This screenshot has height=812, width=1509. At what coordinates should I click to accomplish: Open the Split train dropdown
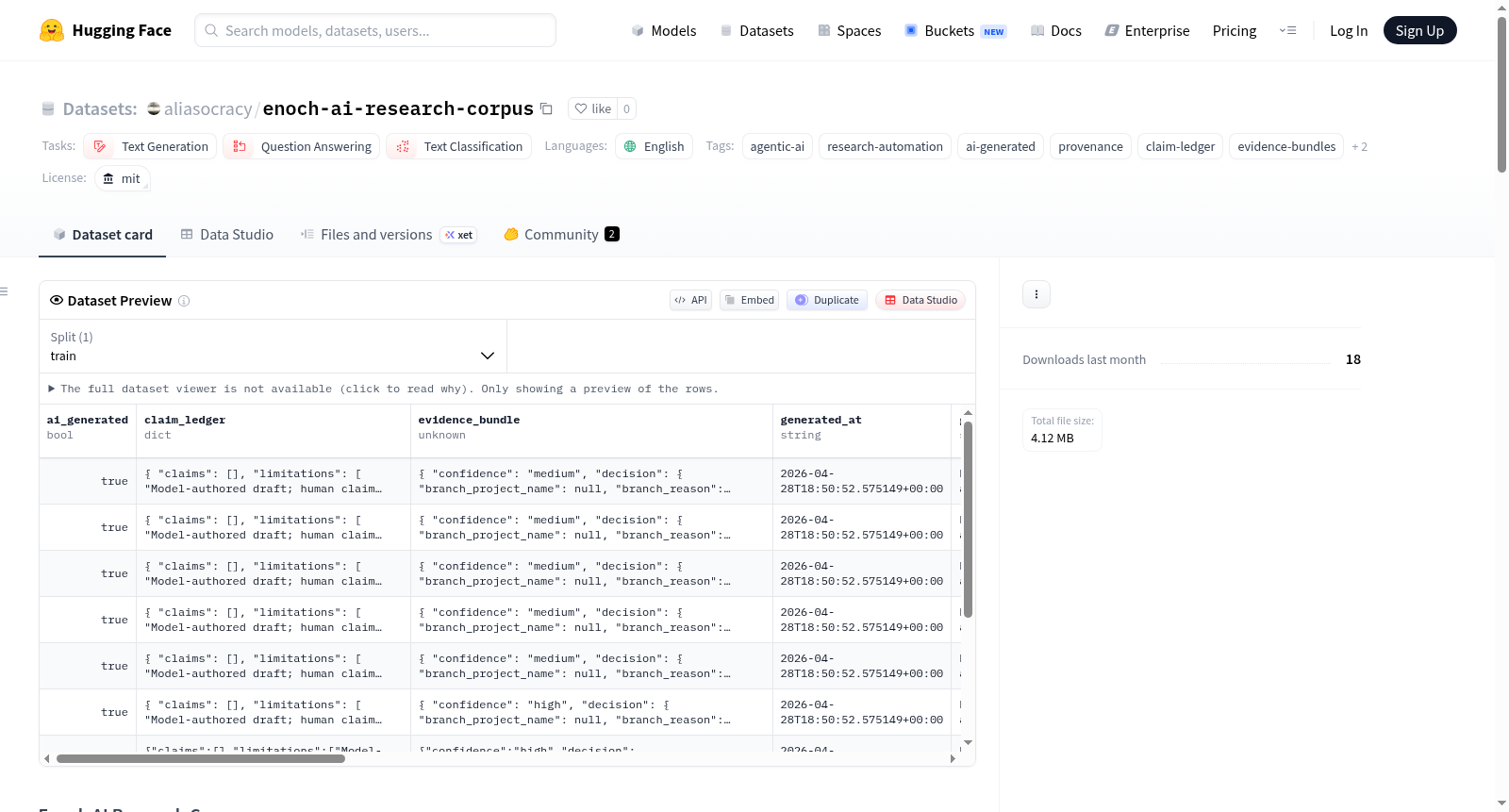[x=273, y=346]
